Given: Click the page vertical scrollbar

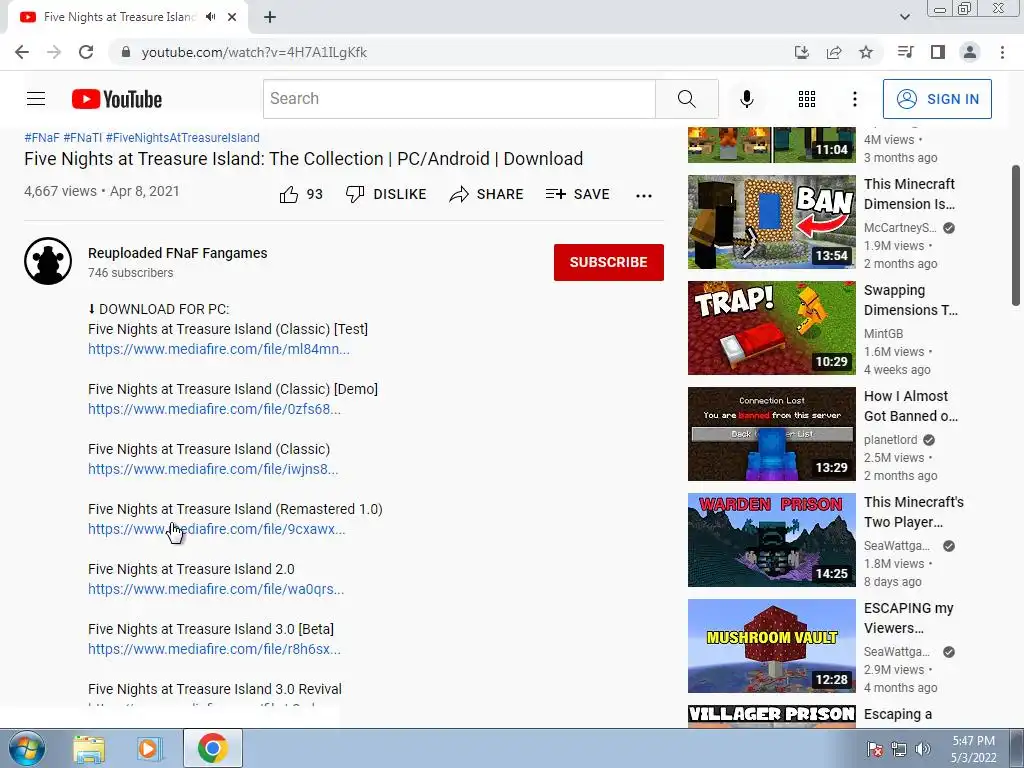Looking at the screenshot, I should pyautogui.click(x=1017, y=235).
